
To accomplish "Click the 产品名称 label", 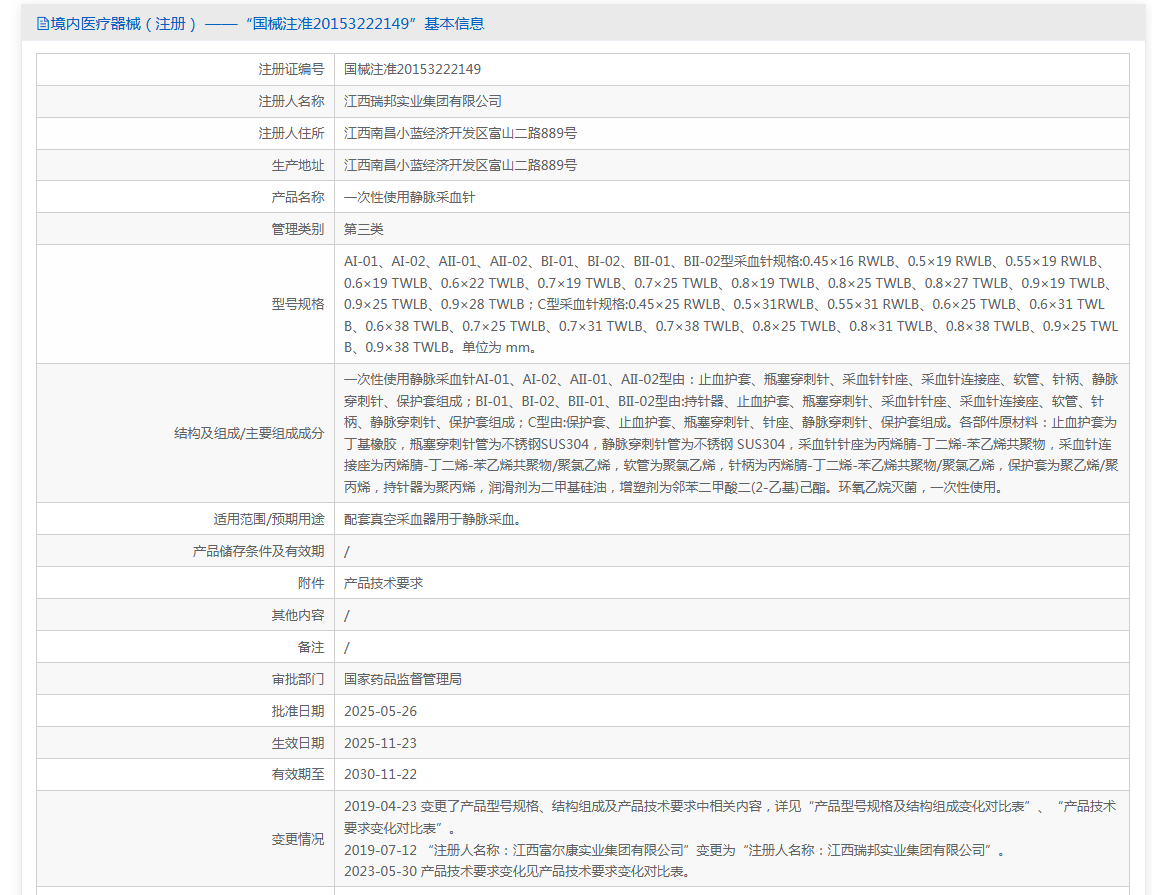I will [x=298, y=197].
